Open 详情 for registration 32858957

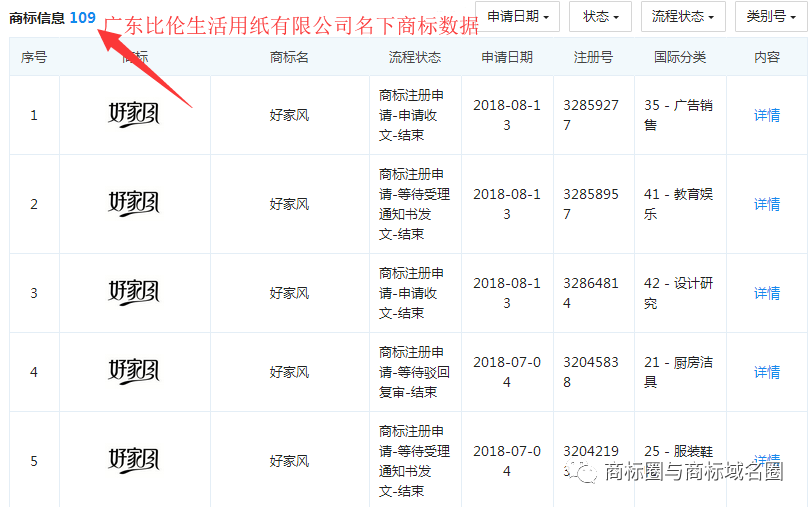tap(767, 204)
